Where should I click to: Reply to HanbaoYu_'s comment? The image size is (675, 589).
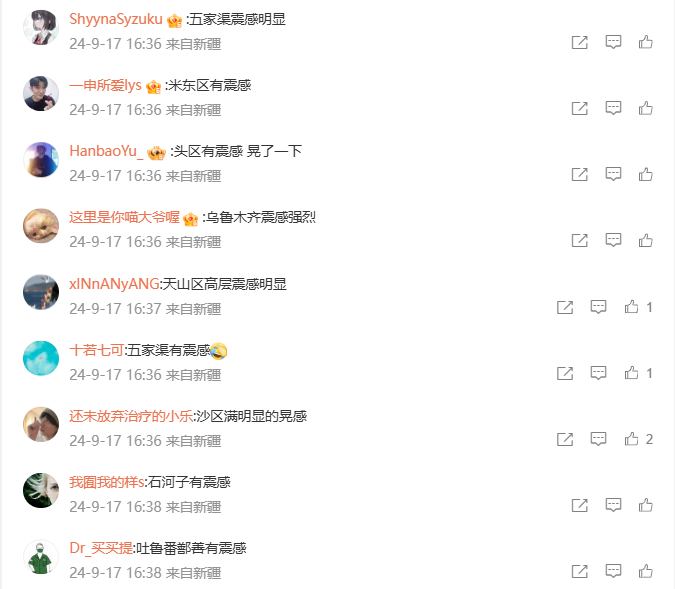[613, 174]
